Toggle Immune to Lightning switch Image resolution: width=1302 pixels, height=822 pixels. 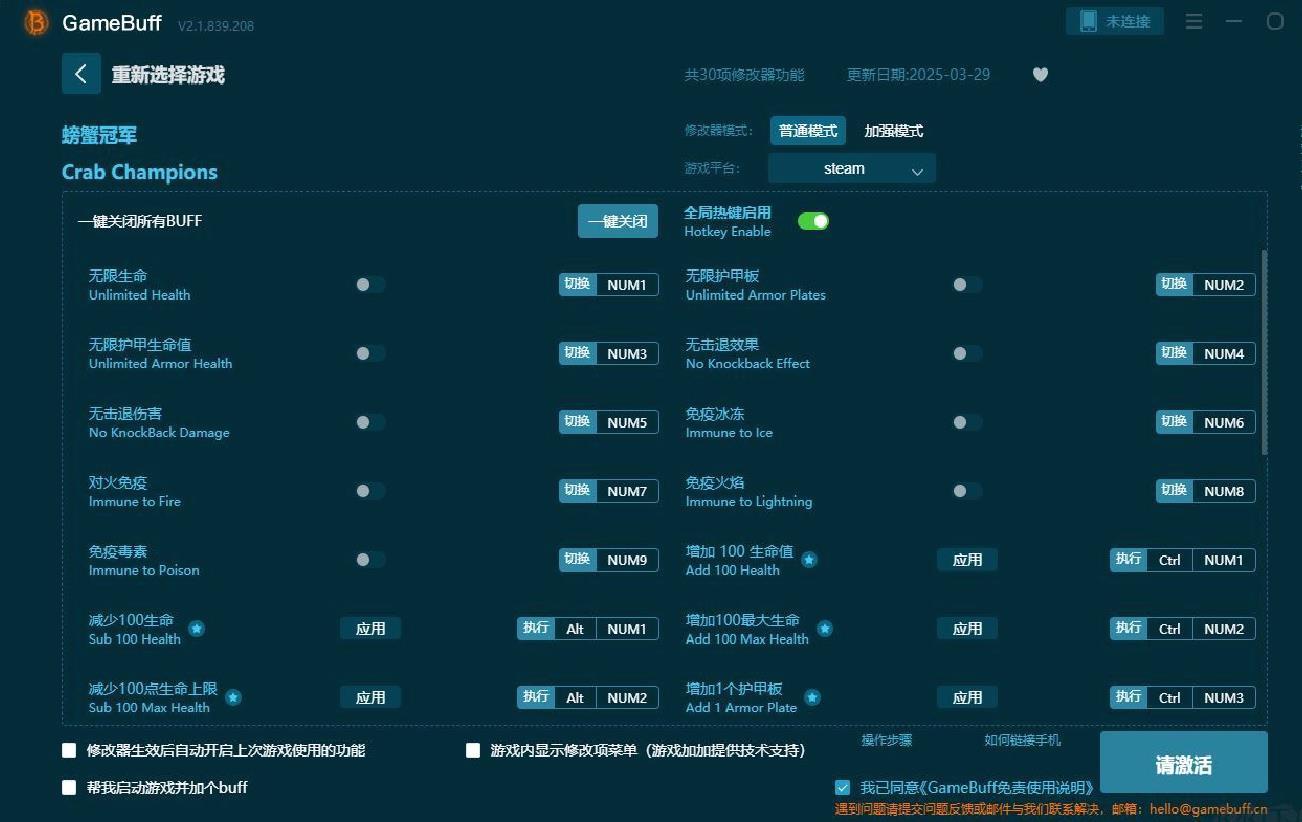[x=967, y=491]
